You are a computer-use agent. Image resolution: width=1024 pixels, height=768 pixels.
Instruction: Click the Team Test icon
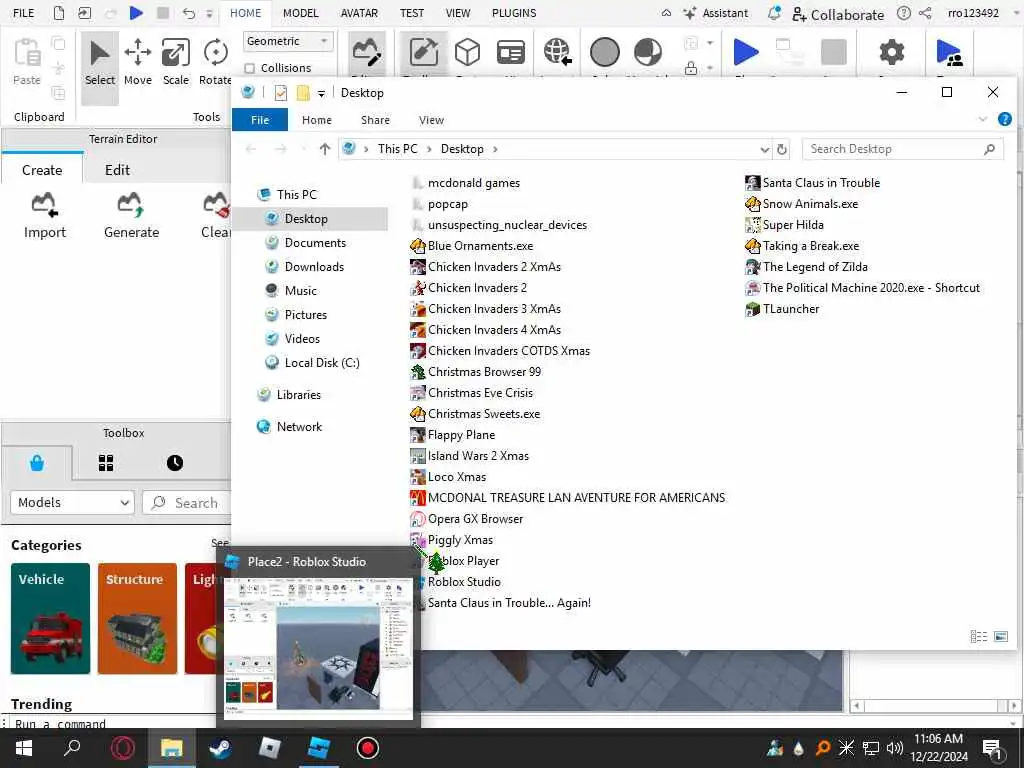pyautogui.click(x=949, y=52)
